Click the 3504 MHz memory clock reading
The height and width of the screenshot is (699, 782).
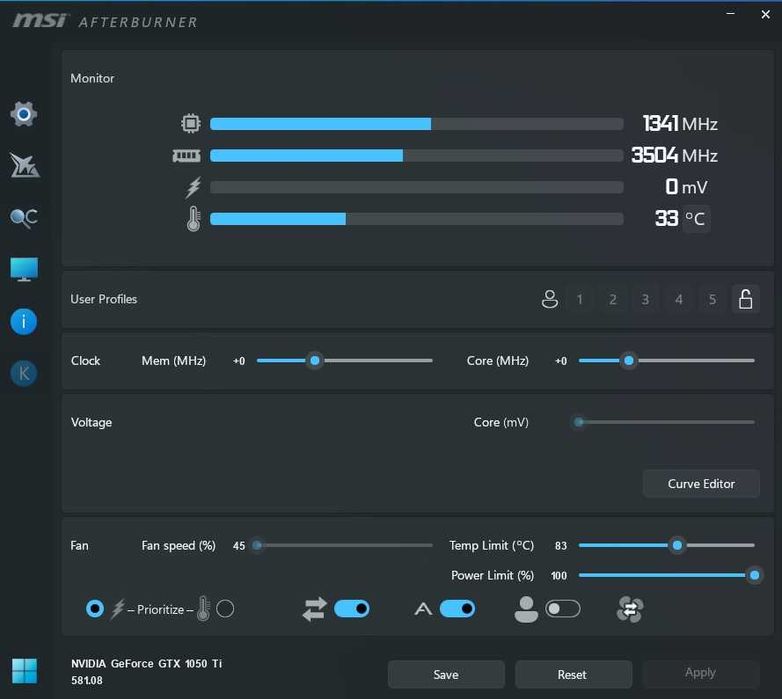point(674,155)
